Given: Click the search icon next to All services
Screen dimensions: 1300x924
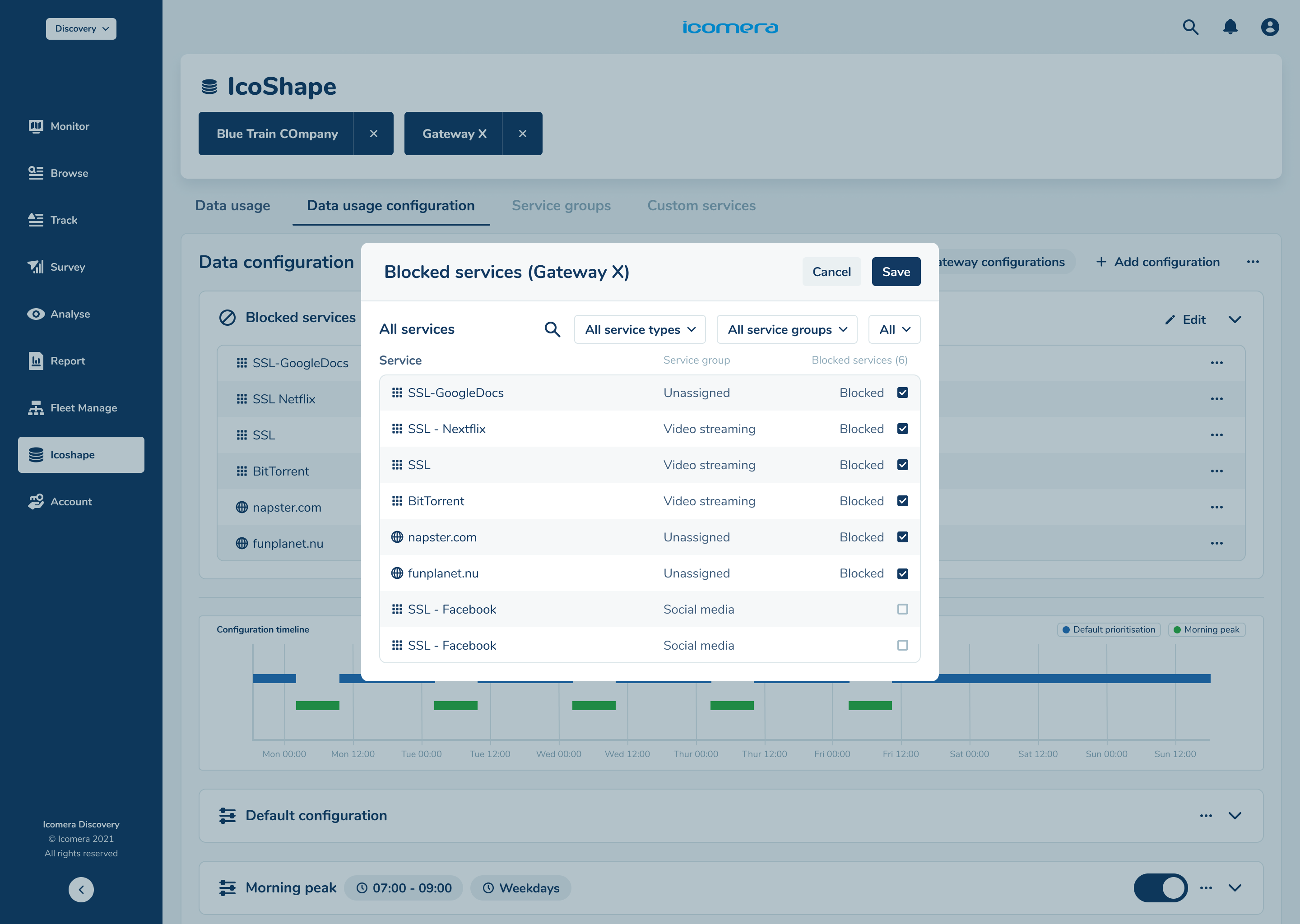Looking at the screenshot, I should 552,329.
